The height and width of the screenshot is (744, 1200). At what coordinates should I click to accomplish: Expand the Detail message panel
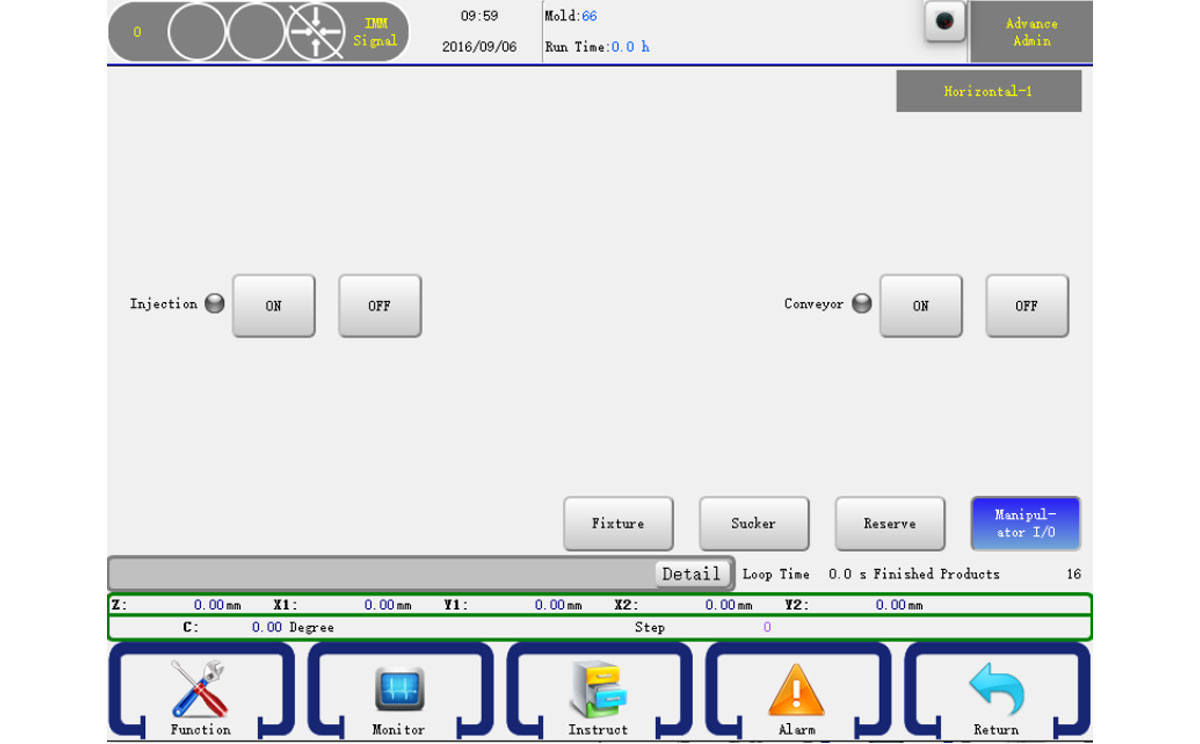click(x=691, y=574)
